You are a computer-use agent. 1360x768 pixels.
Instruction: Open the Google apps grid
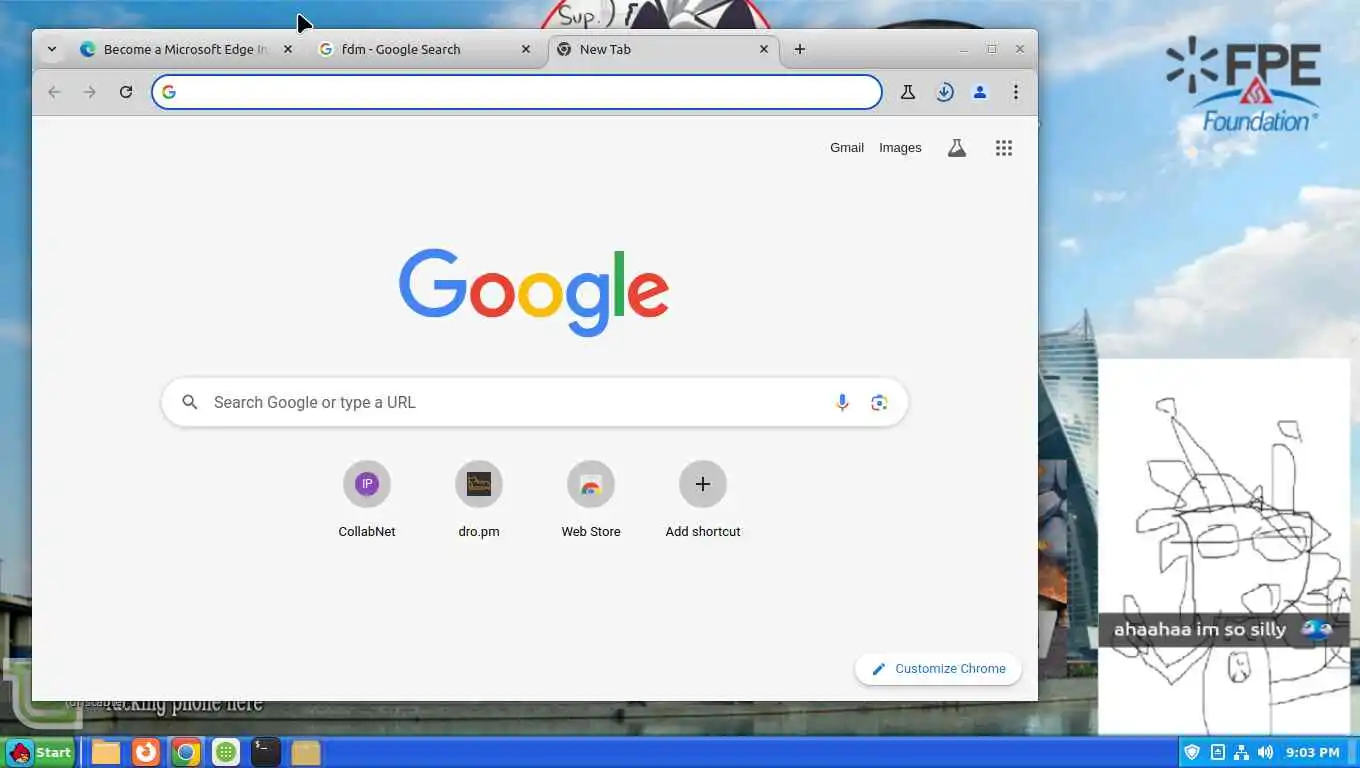1004,148
